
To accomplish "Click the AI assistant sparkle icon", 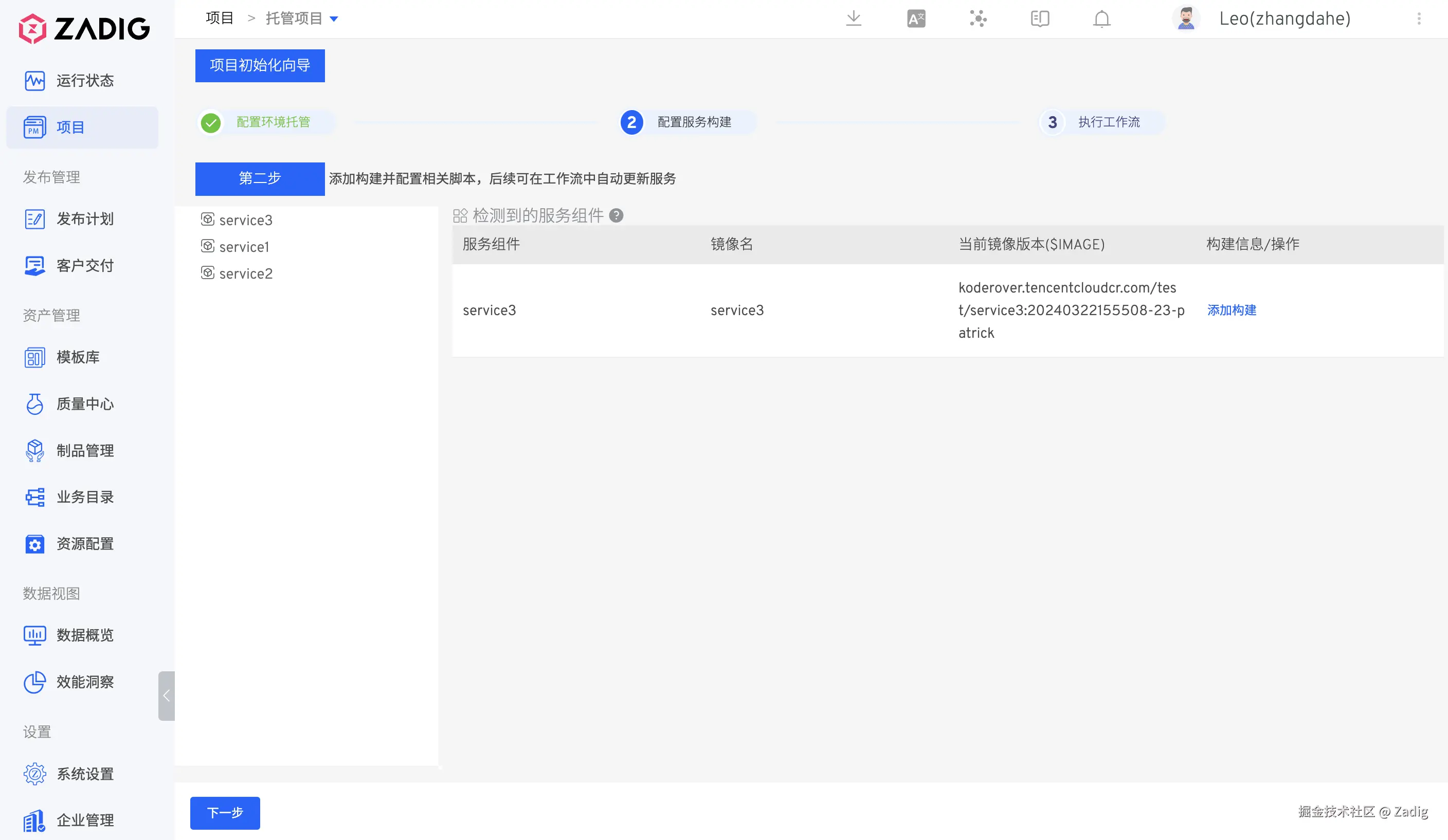I will pos(978,19).
